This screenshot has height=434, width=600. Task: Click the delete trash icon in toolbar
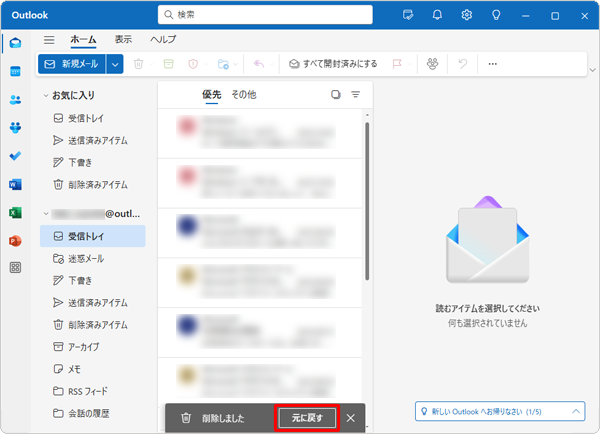pos(139,64)
